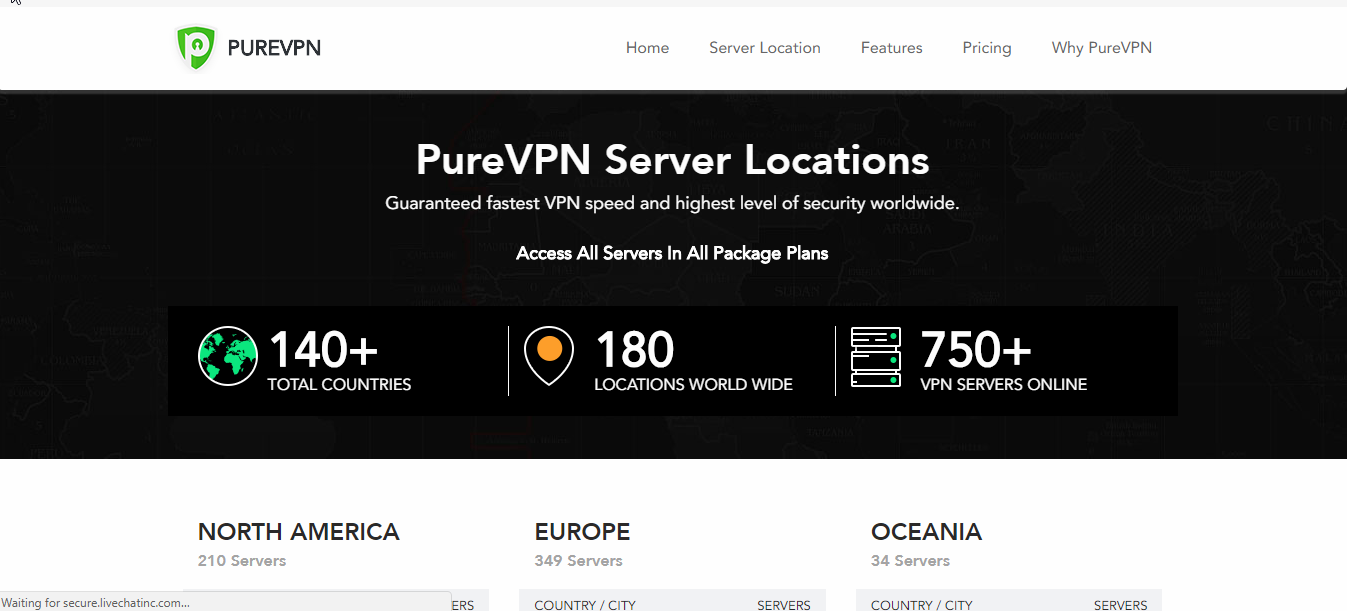Click the PureVPN green shield logo
Viewport: 1347px width, 611px height.
pos(196,48)
